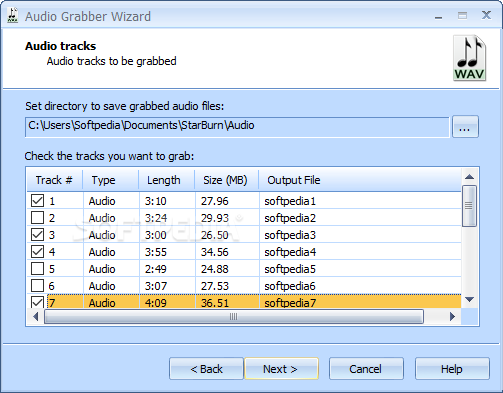
Task: Sort by Length column header
Action: click(x=167, y=180)
